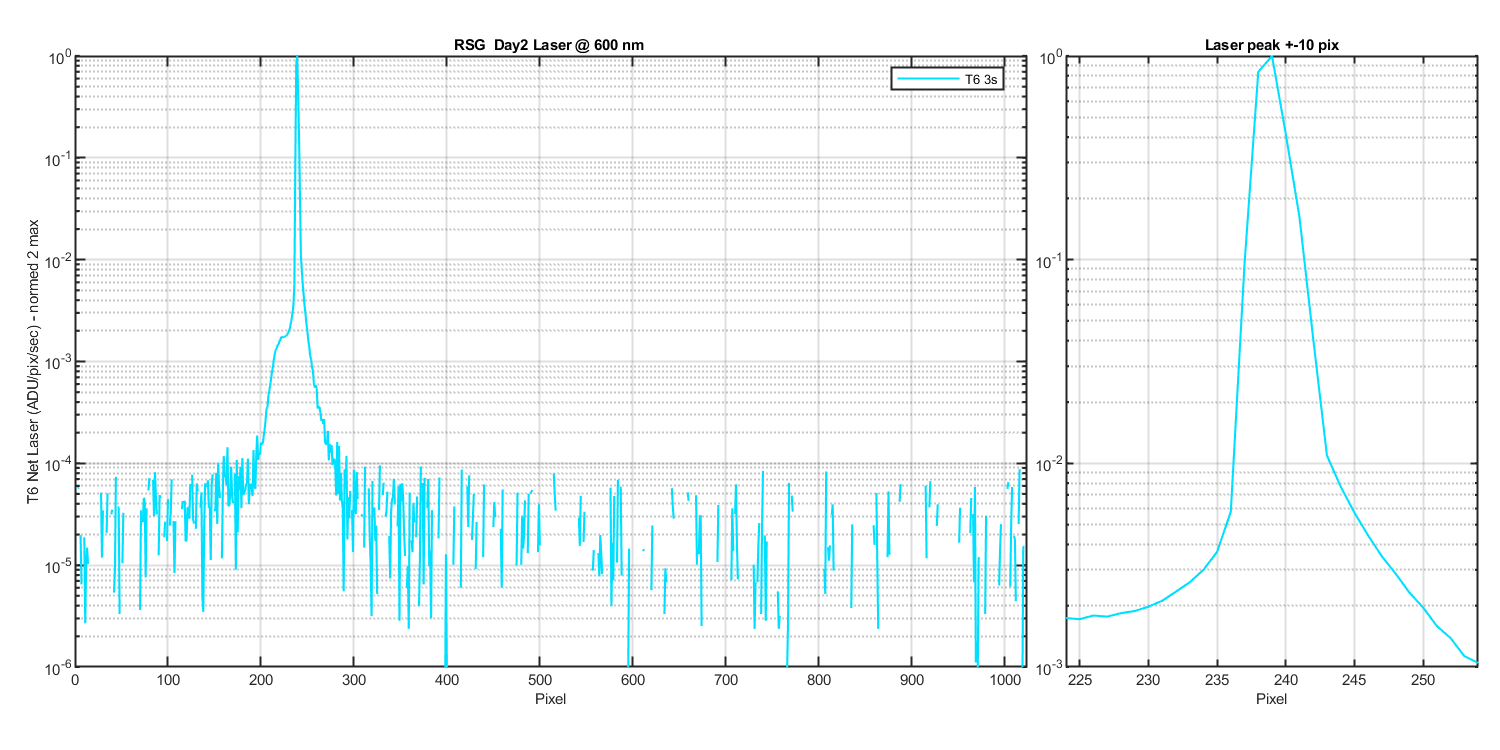The width and height of the screenshot is (1500, 750).
Task: Click x-axis tick '1000' on the left plot
Action: pos(1005,680)
